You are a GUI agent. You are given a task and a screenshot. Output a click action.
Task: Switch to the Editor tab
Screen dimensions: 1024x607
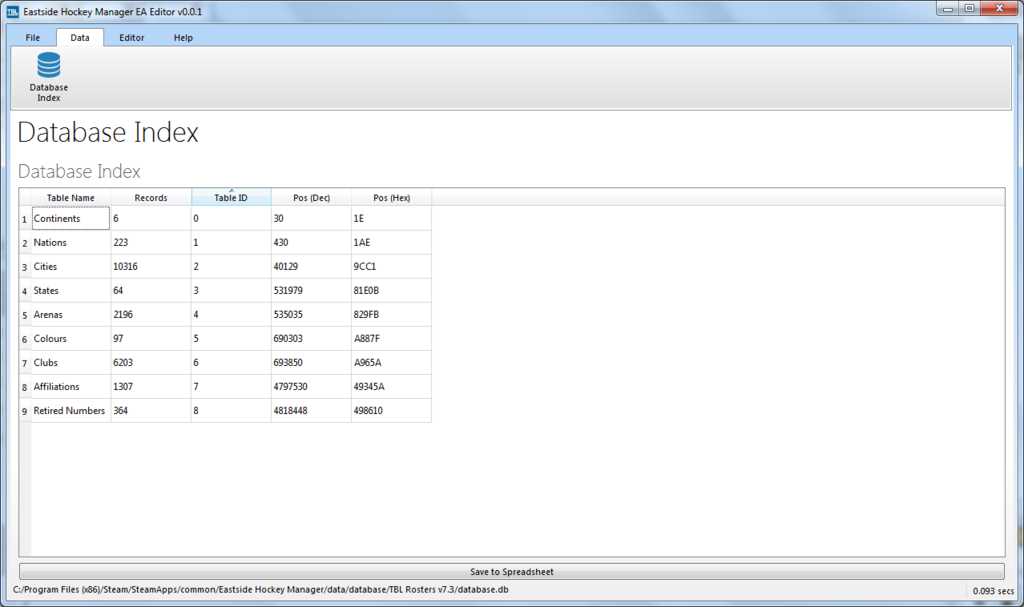(x=131, y=37)
